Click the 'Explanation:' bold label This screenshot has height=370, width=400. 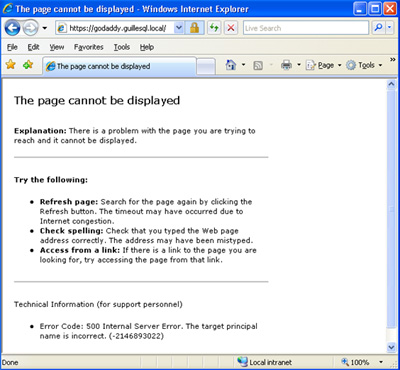40,131
